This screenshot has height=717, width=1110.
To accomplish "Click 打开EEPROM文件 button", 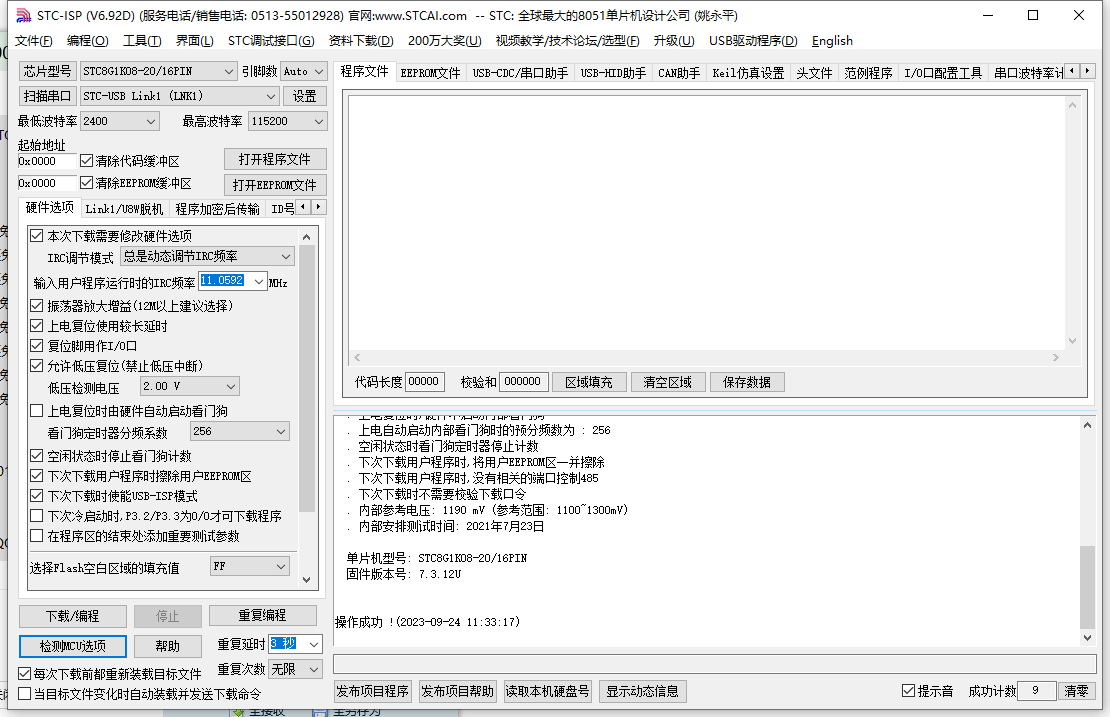I will (275, 185).
